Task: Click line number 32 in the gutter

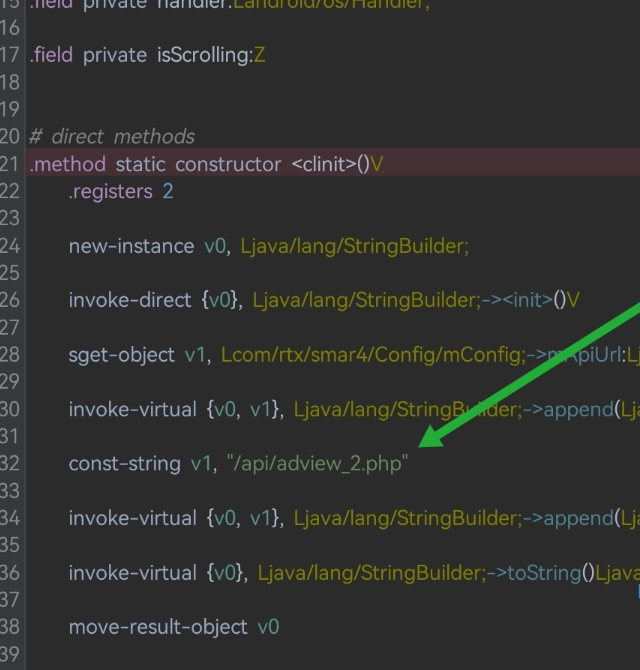Action: (x=10, y=464)
